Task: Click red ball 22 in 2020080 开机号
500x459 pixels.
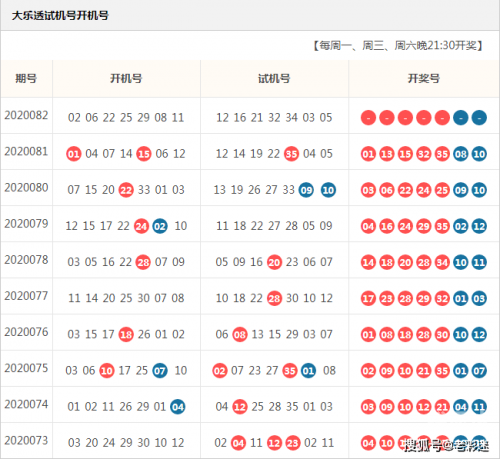Action: point(126,190)
